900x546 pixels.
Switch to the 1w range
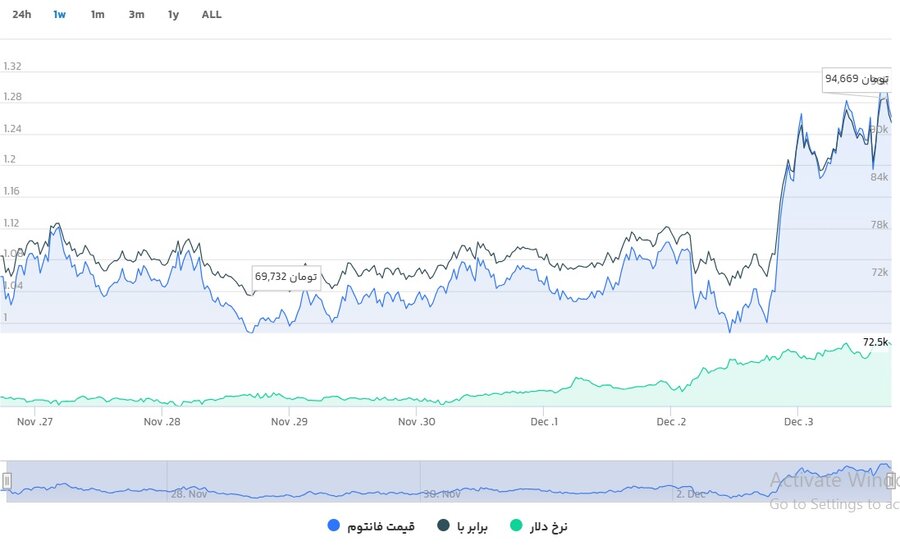pos(60,15)
